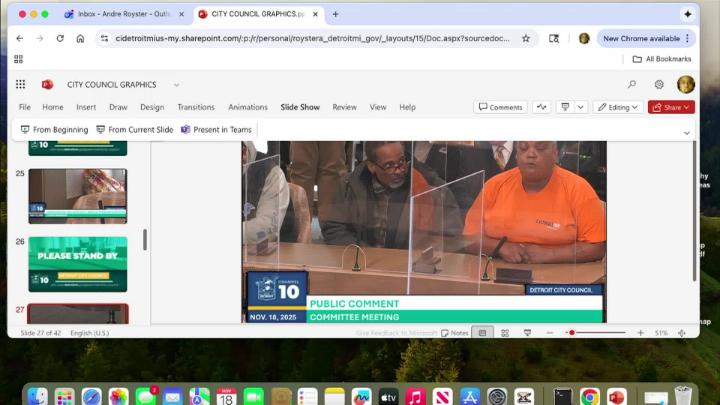Expand the ribbon display options chevron

click(687, 132)
